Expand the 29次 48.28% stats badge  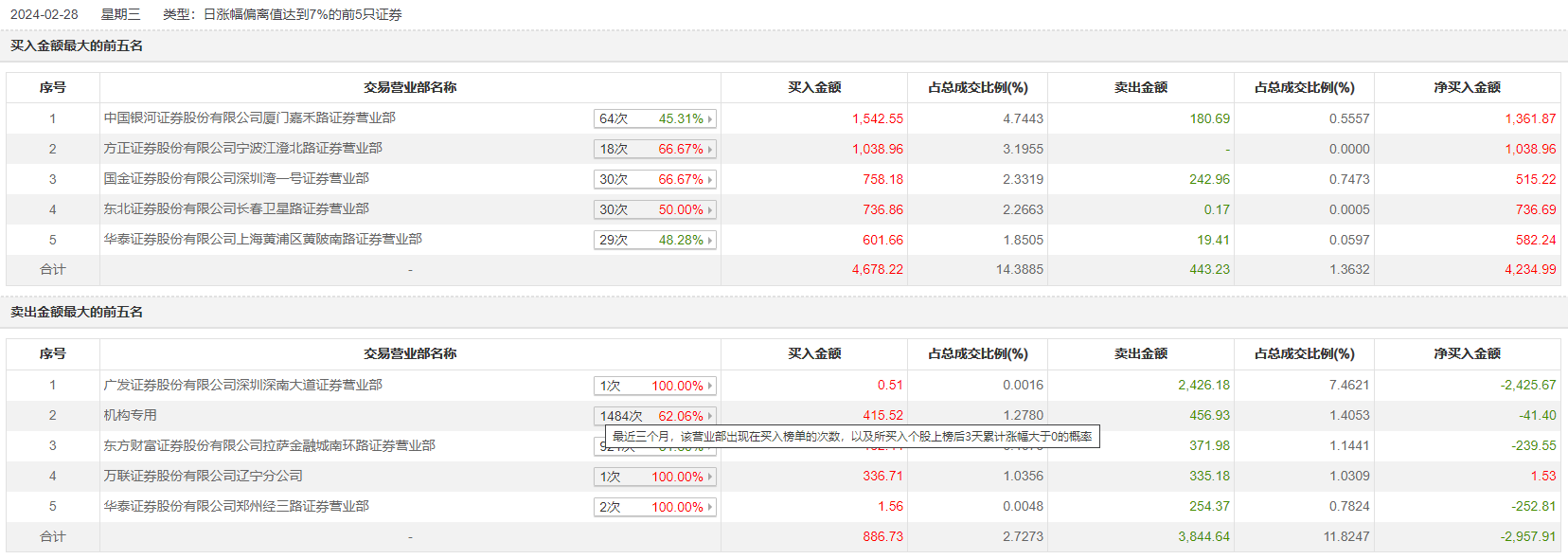pyautogui.click(x=654, y=240)
